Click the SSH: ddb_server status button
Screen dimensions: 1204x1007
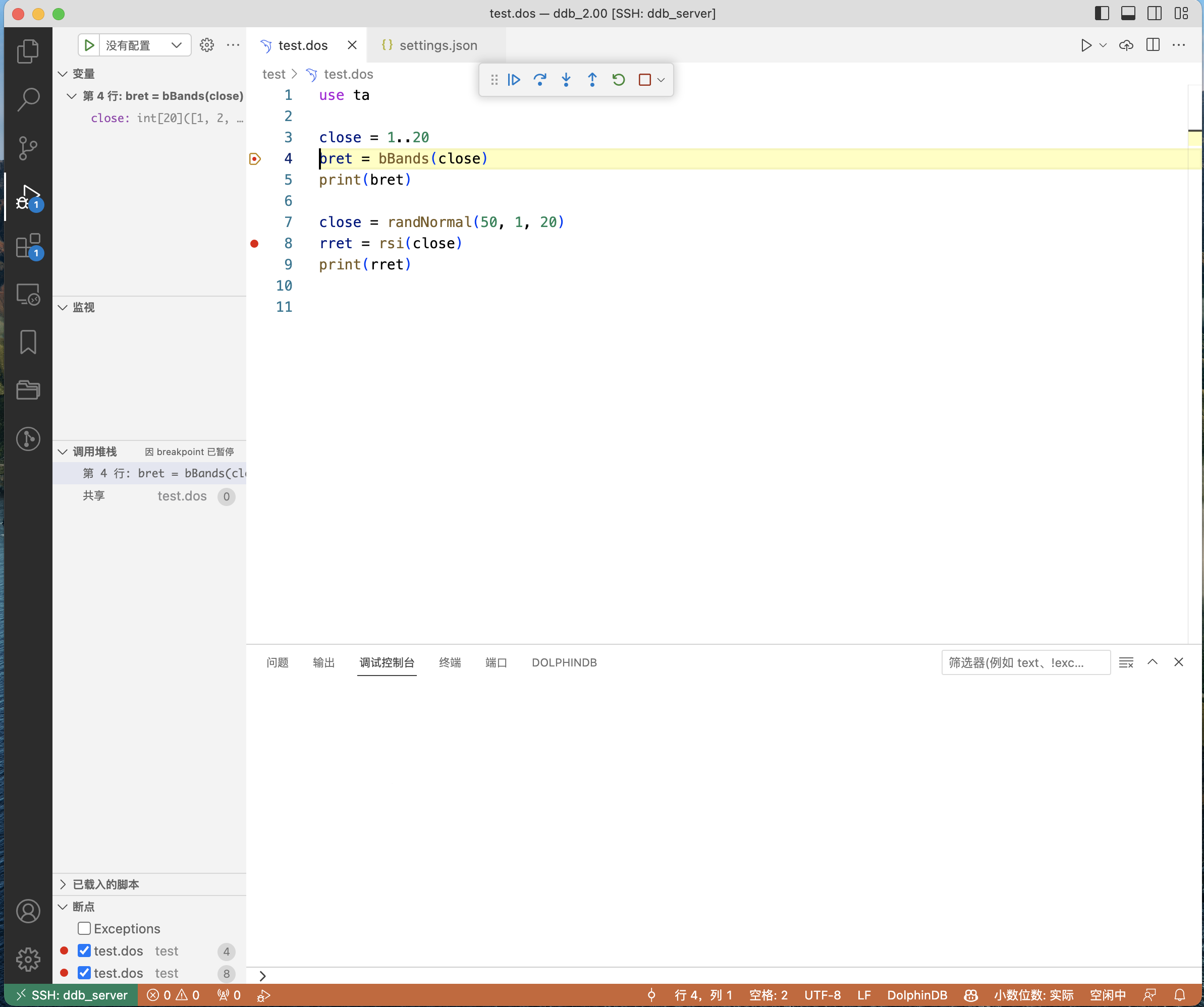[71, 995]
